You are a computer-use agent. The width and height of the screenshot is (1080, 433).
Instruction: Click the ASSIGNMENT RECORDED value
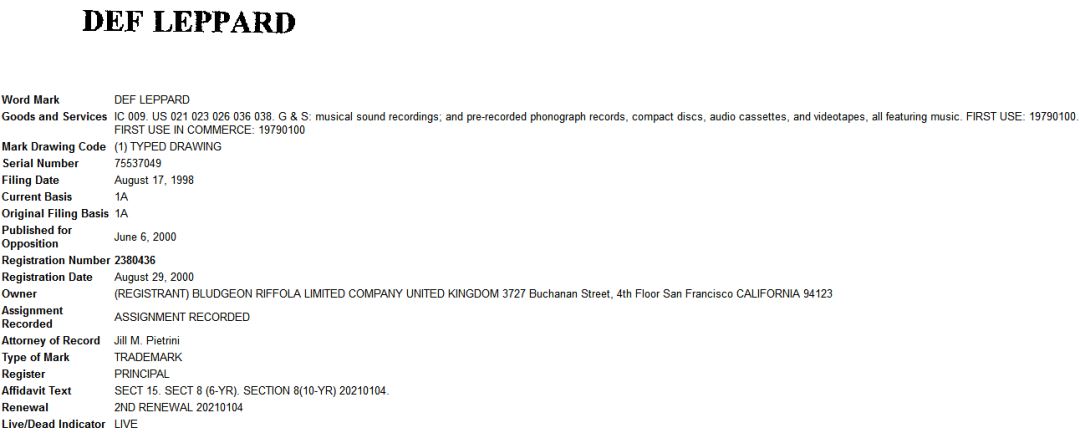tap(182, 317)
